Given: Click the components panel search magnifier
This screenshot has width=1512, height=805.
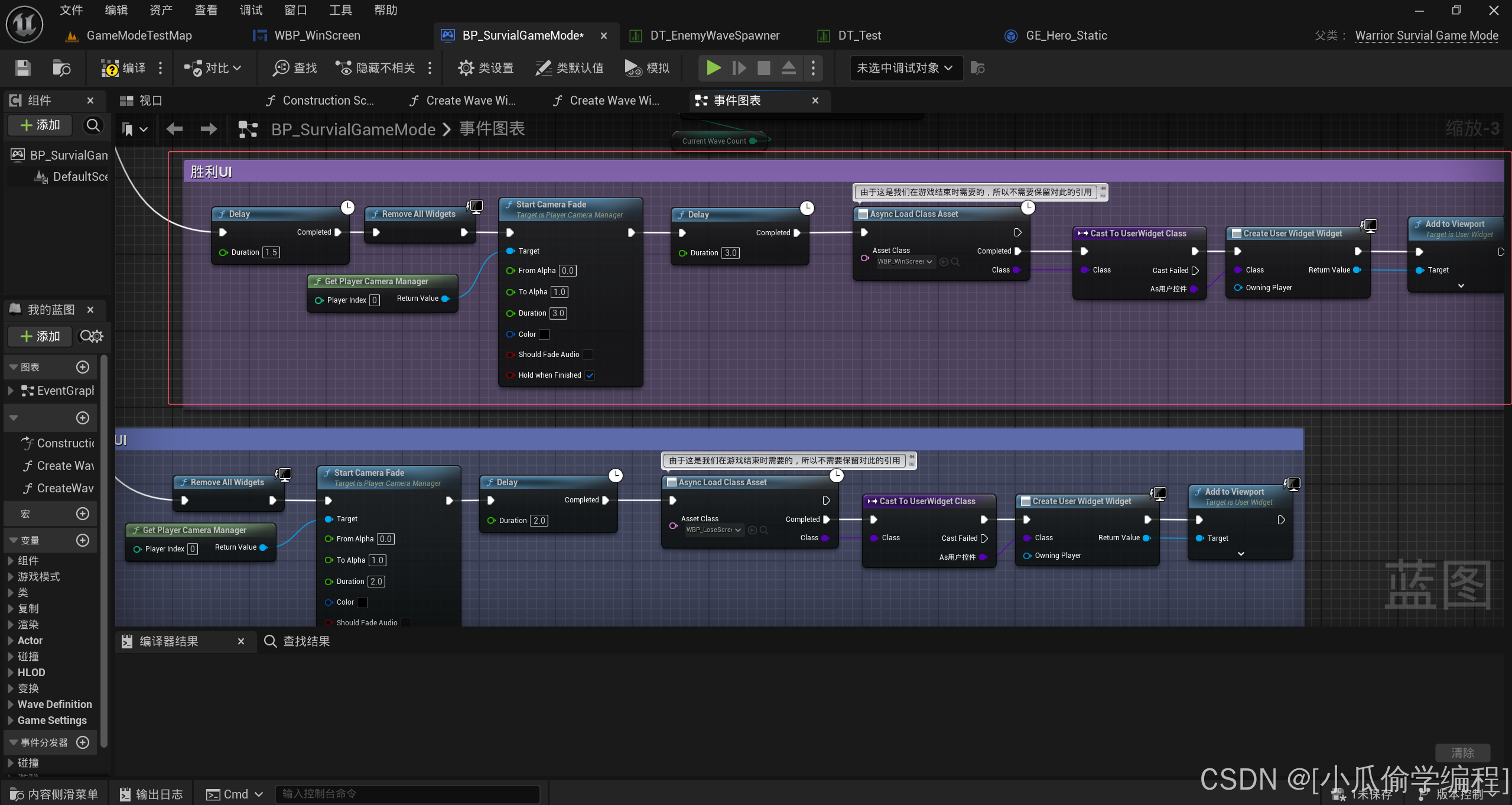Looking at the screenshot, I should [93, 125].
